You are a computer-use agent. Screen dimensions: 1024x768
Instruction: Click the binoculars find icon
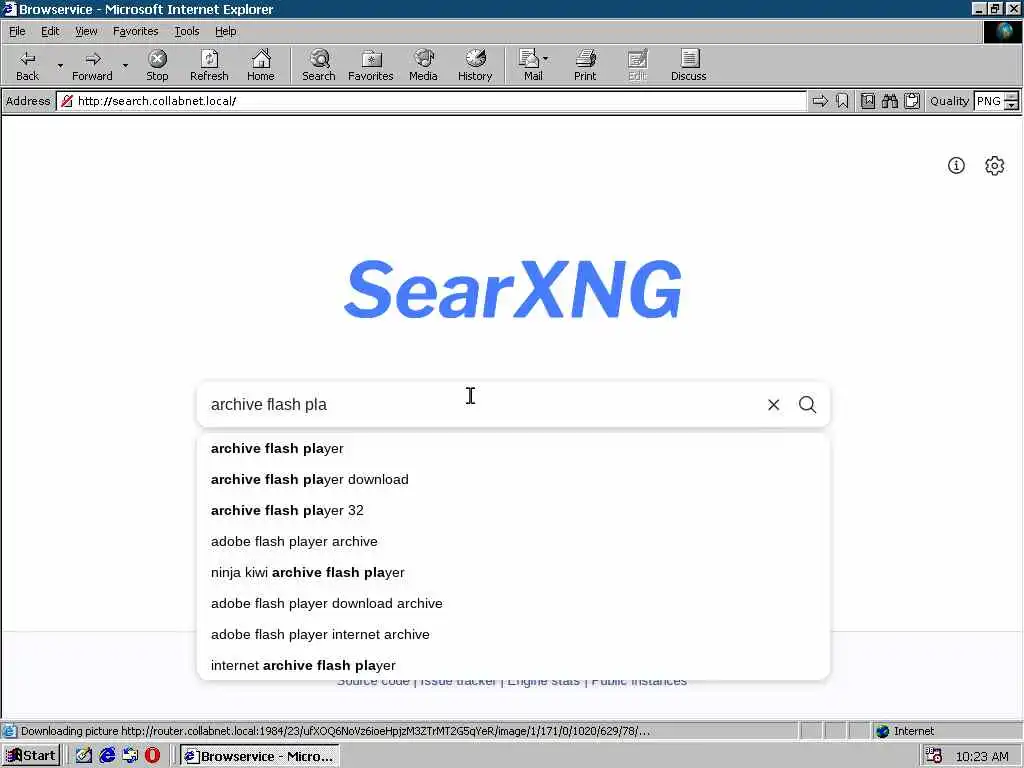[x=889, y=101]
